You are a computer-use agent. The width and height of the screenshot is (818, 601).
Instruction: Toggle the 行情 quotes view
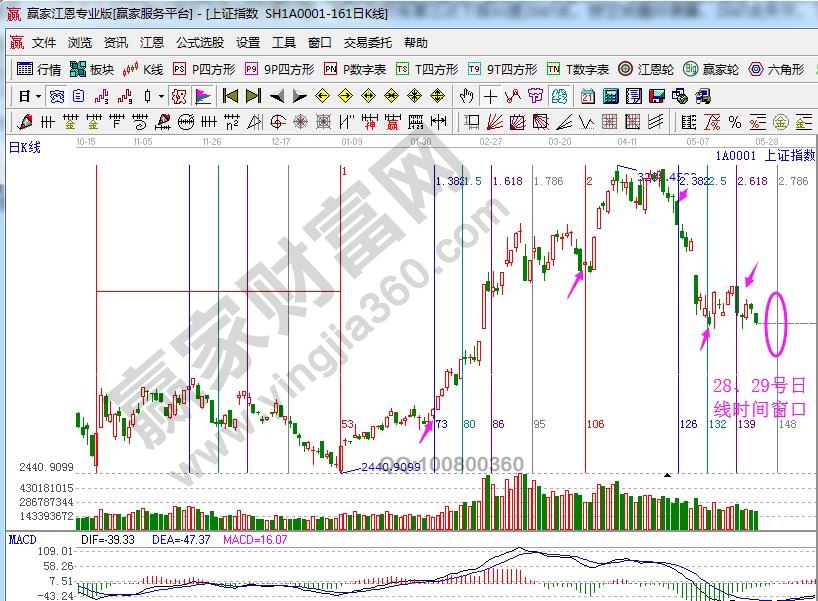pos(40,69)
